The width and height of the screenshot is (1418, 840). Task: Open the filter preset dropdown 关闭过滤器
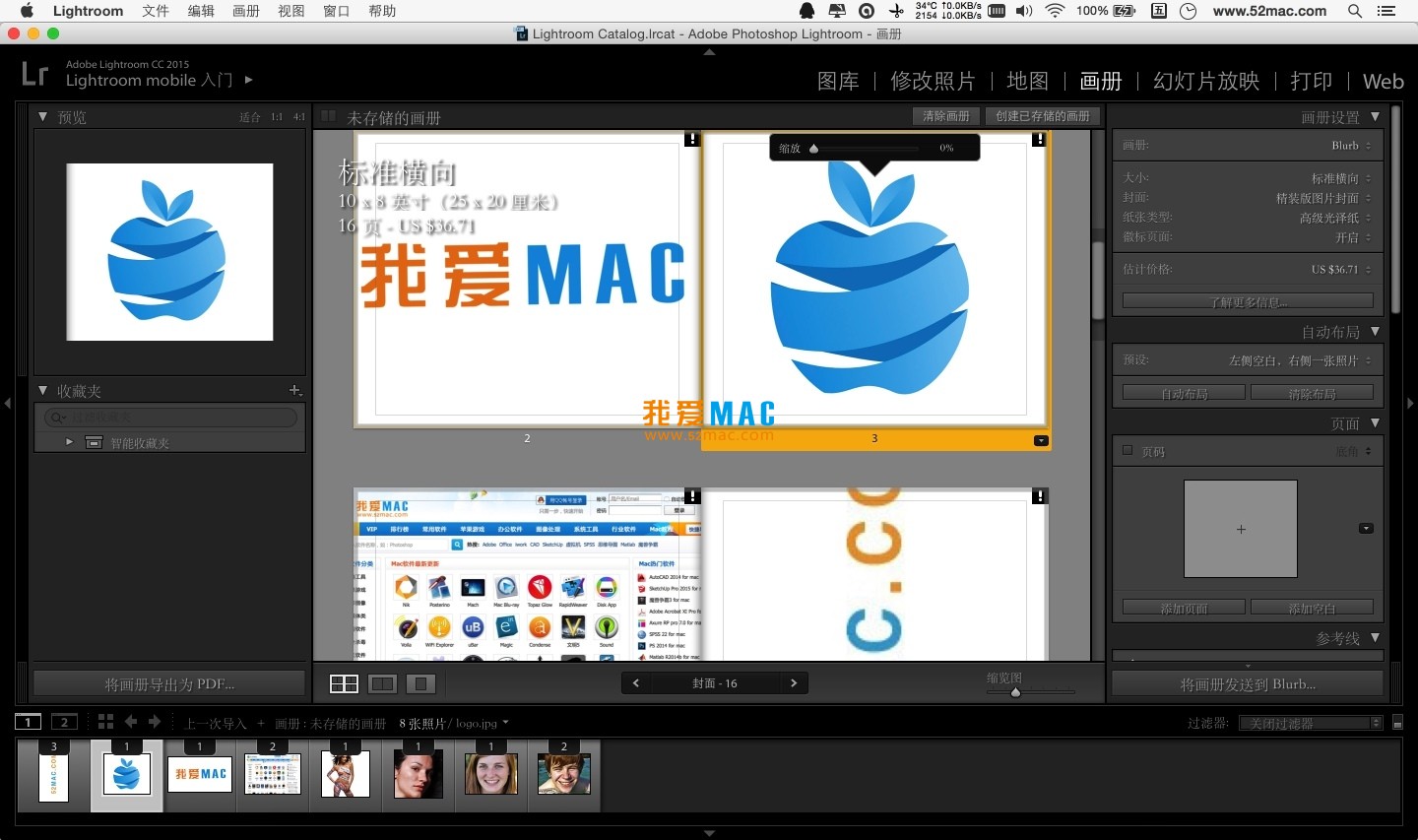tap(1310, 723)
